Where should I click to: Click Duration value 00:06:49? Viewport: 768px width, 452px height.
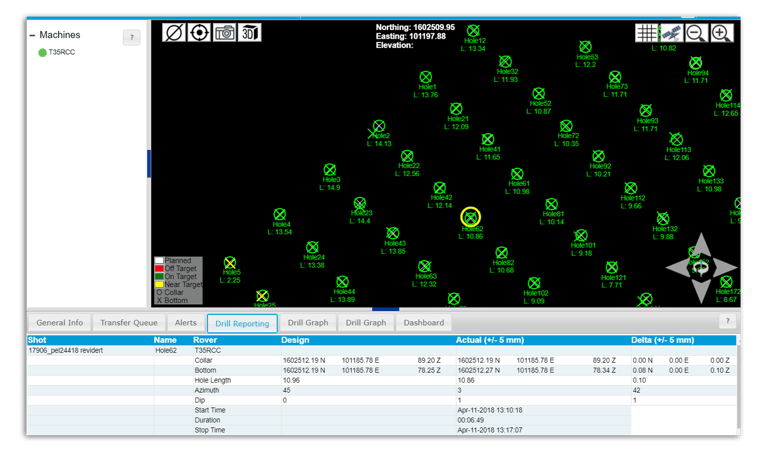click(x=471, y=420)
